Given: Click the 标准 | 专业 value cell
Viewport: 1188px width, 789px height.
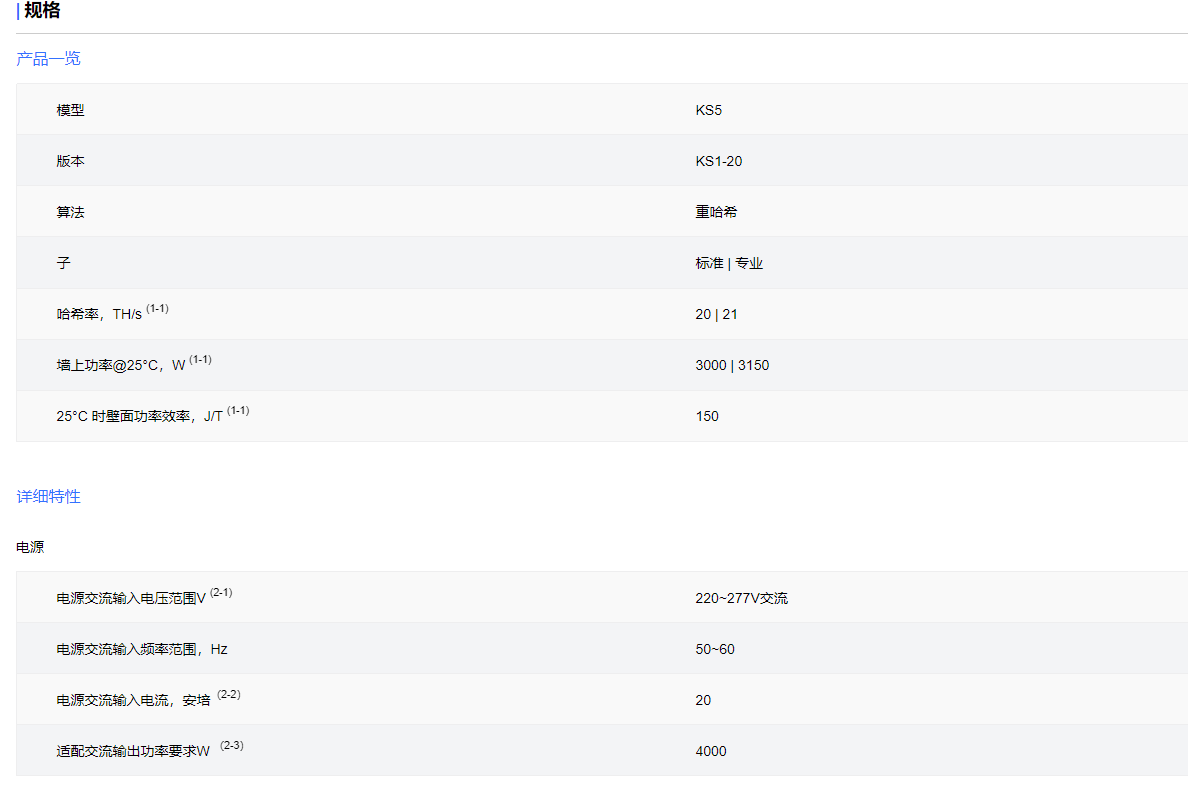Looking at the screenshot, I should pyautogui.click(x=729, y=263).
